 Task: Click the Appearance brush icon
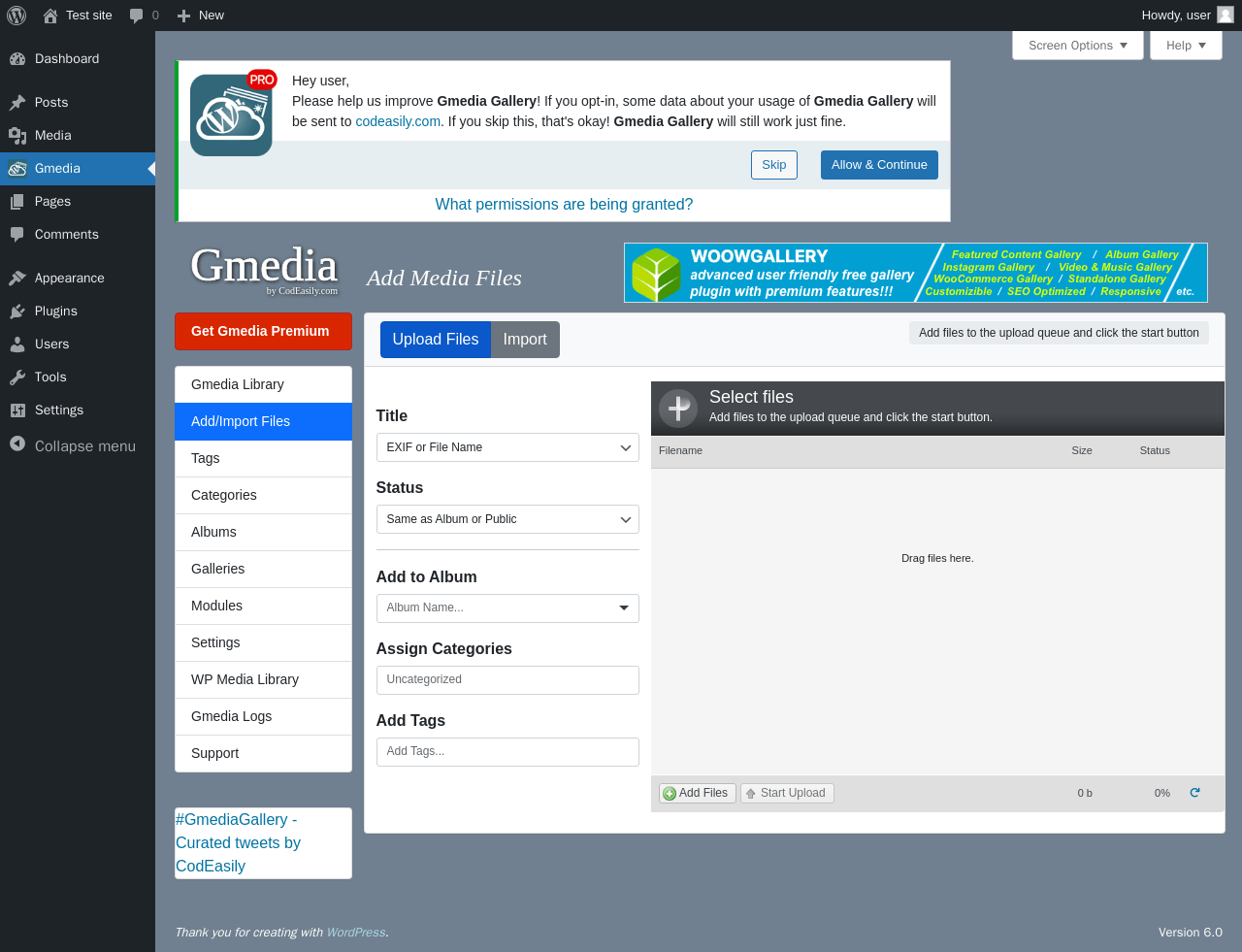pos(17,278)
